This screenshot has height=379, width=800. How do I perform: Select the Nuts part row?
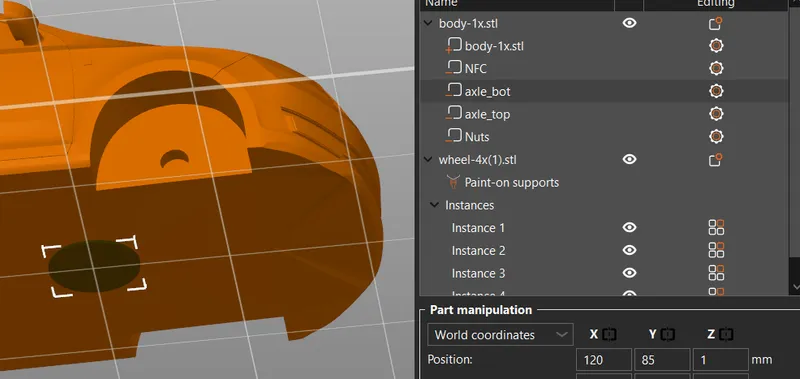pyautogui.click(x=605, y=137)
